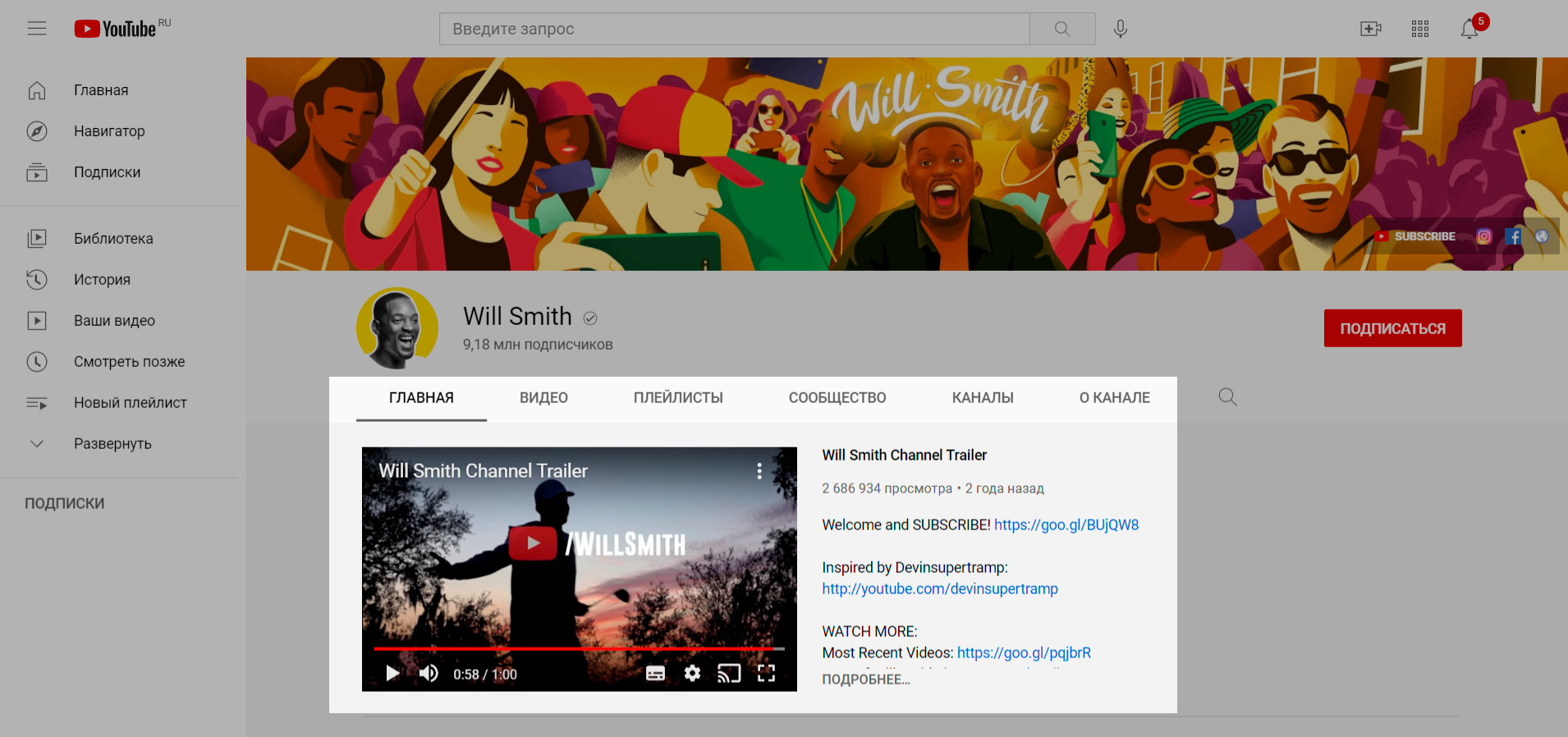This screenshot has width=1568, height=737.
Task: Mute the video with speaker icon
Action: (429, 674)
